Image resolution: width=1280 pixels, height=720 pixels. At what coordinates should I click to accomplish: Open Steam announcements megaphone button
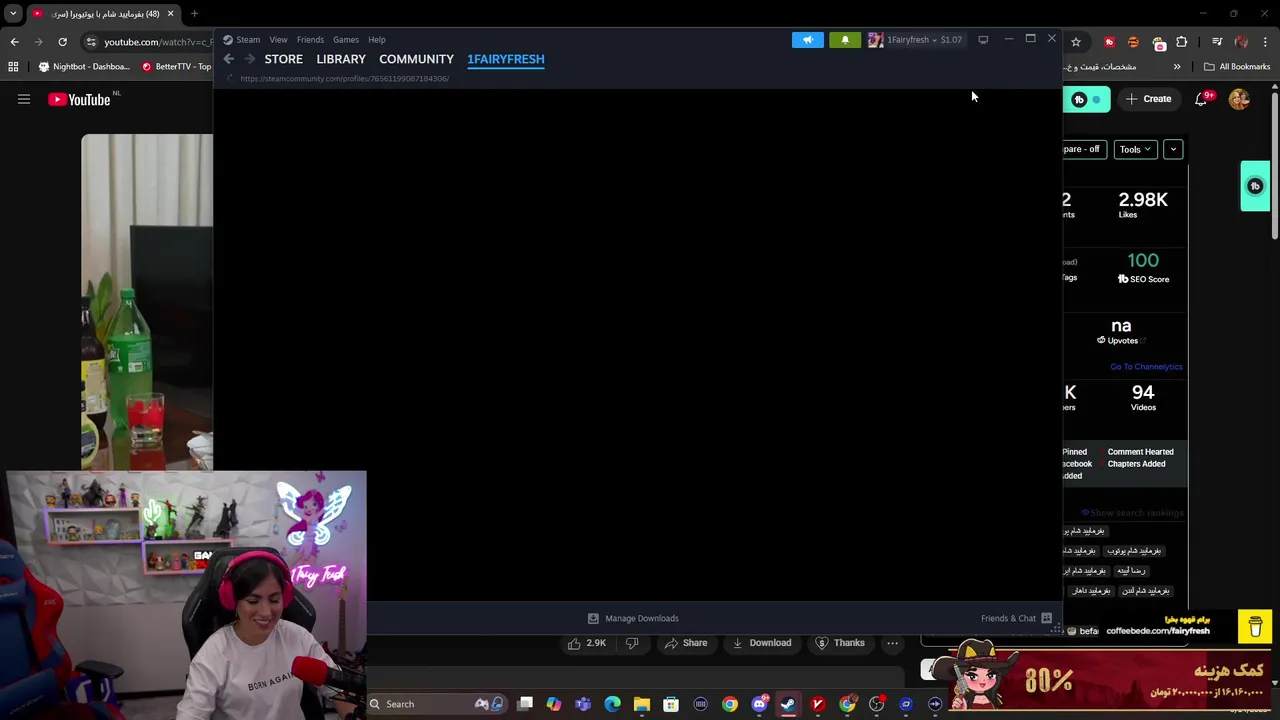click(x=808, y=40)
